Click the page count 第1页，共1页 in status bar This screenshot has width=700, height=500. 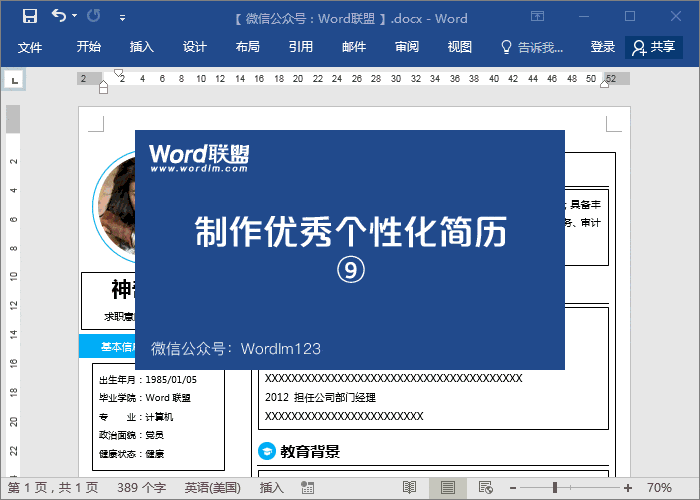coord(53,488)
